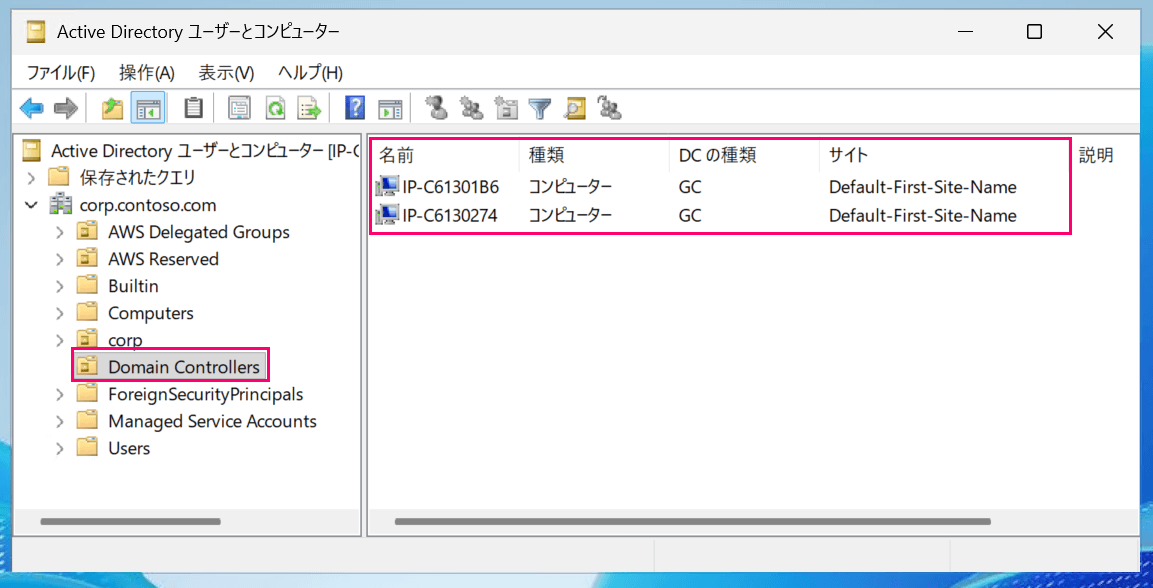This screenshot has width=1153, height=588.
Task: Click コンピューター in the IP-C61301B6 row
Action: (x=570, y=187)
